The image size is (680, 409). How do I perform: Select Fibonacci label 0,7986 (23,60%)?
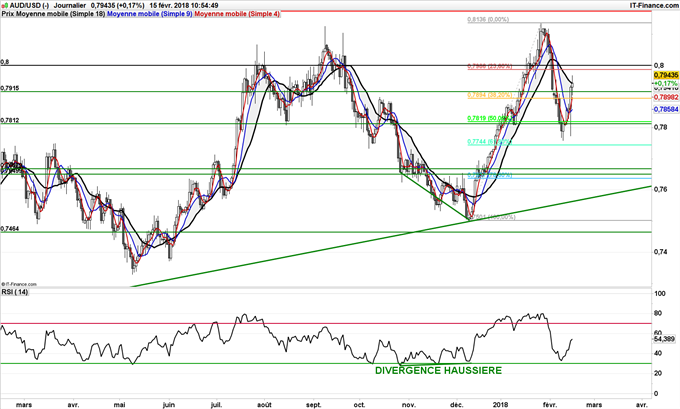pyautogui.click(x=490, y=66)
